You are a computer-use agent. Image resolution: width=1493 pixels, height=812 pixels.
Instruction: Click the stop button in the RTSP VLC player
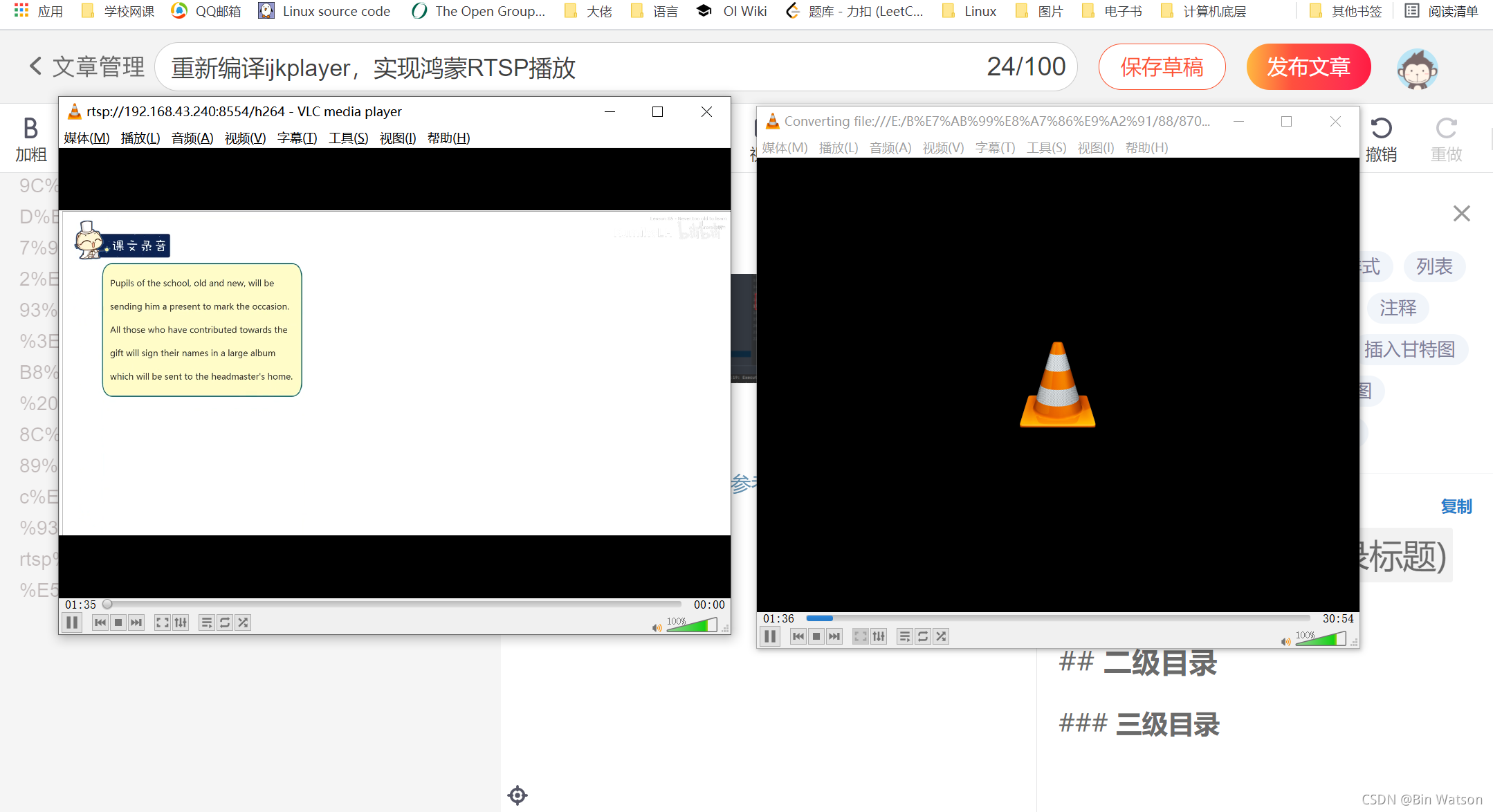tap(118, 622)
